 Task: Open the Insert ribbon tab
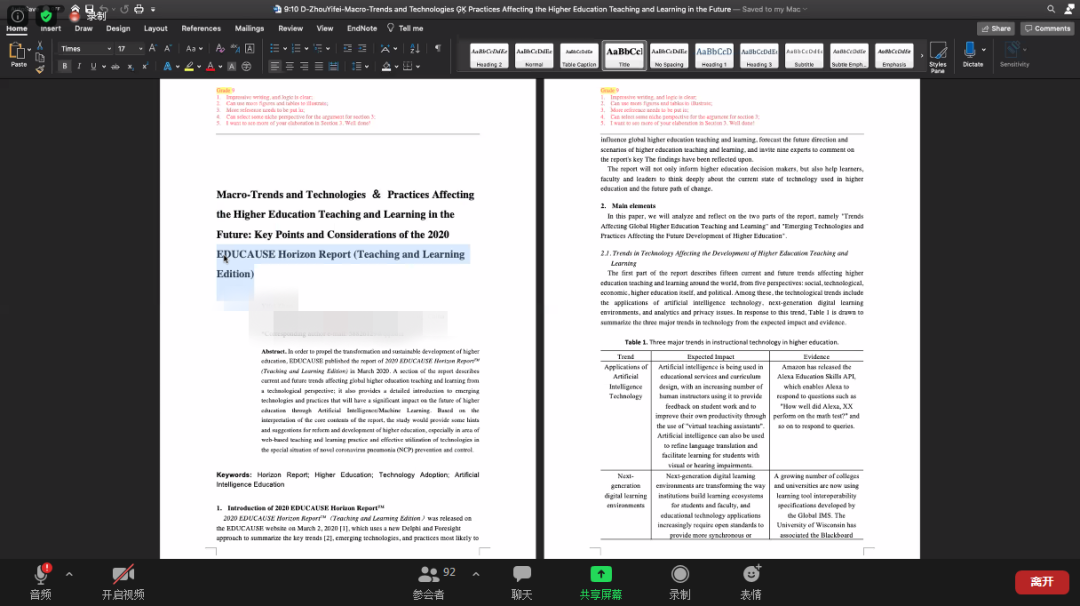pos(50,28)
